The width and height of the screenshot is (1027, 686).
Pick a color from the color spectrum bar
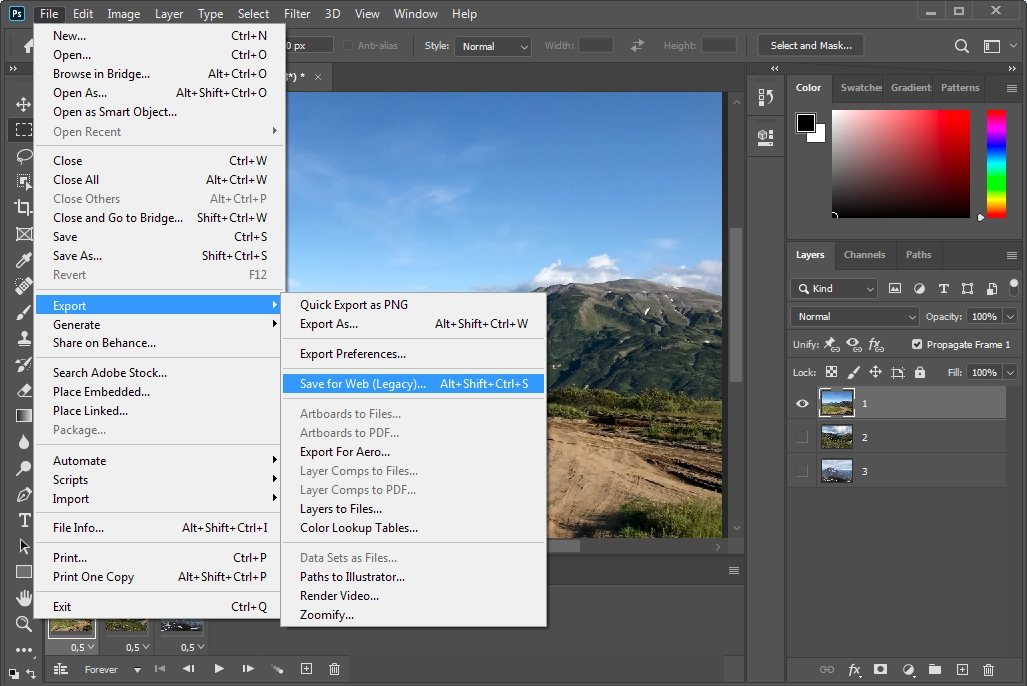pos(995,160)
